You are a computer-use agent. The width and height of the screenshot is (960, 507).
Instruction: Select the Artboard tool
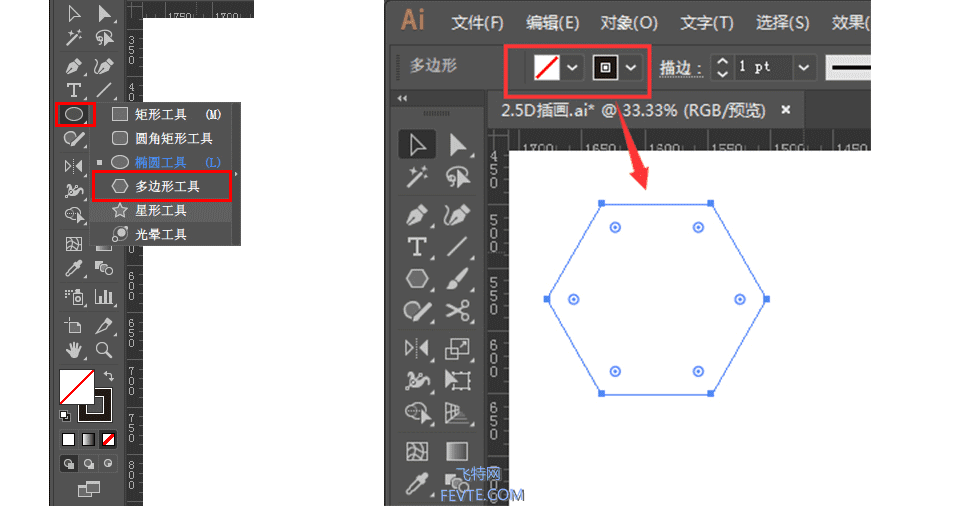point(73,326)
